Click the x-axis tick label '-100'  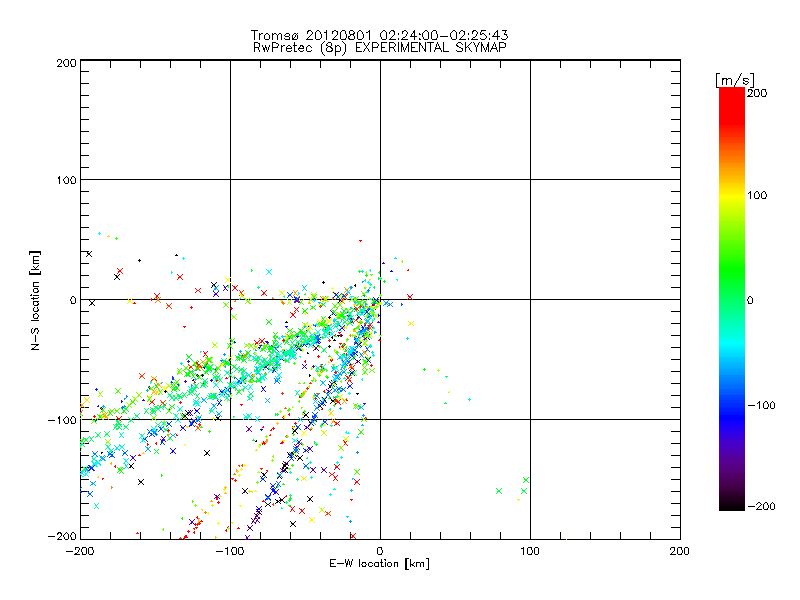pos(230,551)
